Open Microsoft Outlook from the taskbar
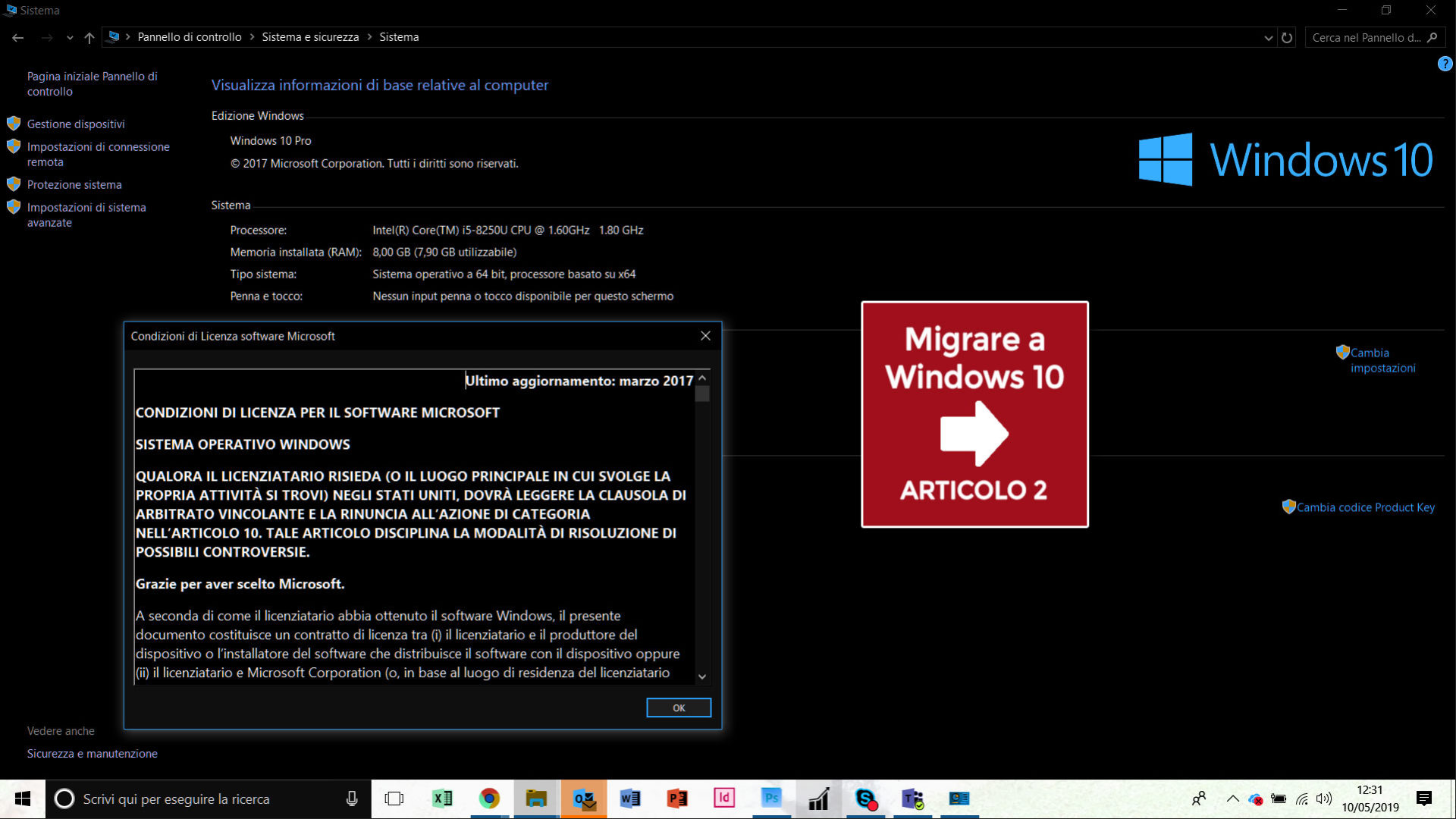This screenshot has height=819, width=1456. click(x=583, y=799)
